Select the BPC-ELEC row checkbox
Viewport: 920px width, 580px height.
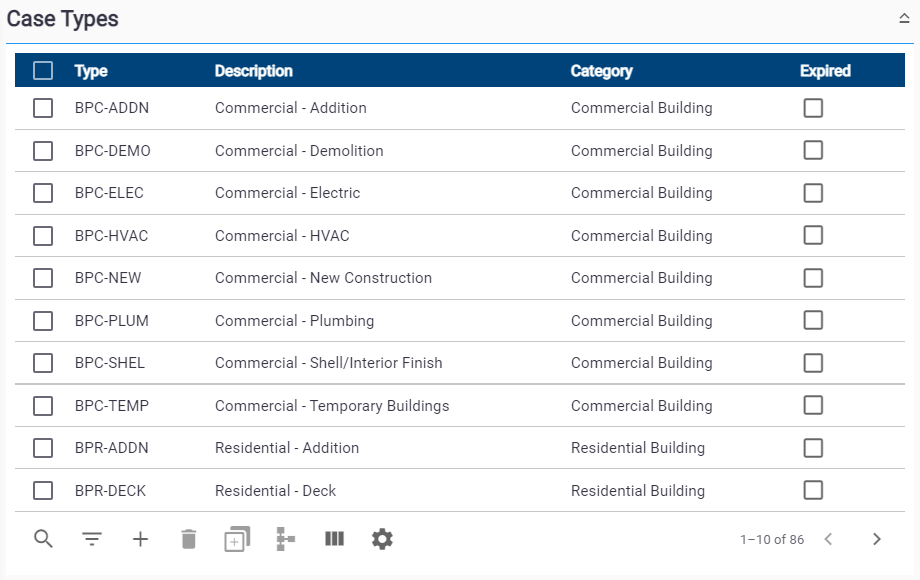[43, 193]
